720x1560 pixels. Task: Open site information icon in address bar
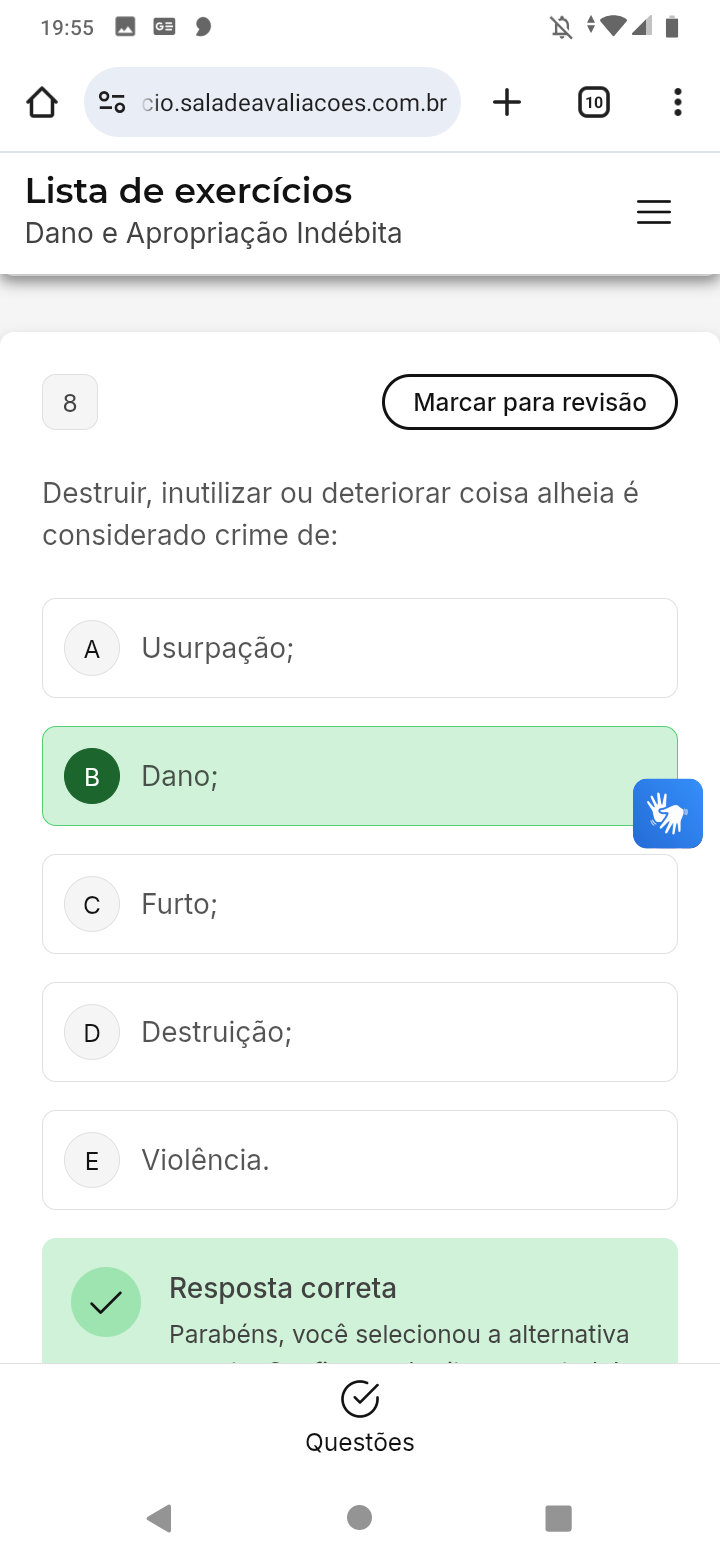coord(112,102)
